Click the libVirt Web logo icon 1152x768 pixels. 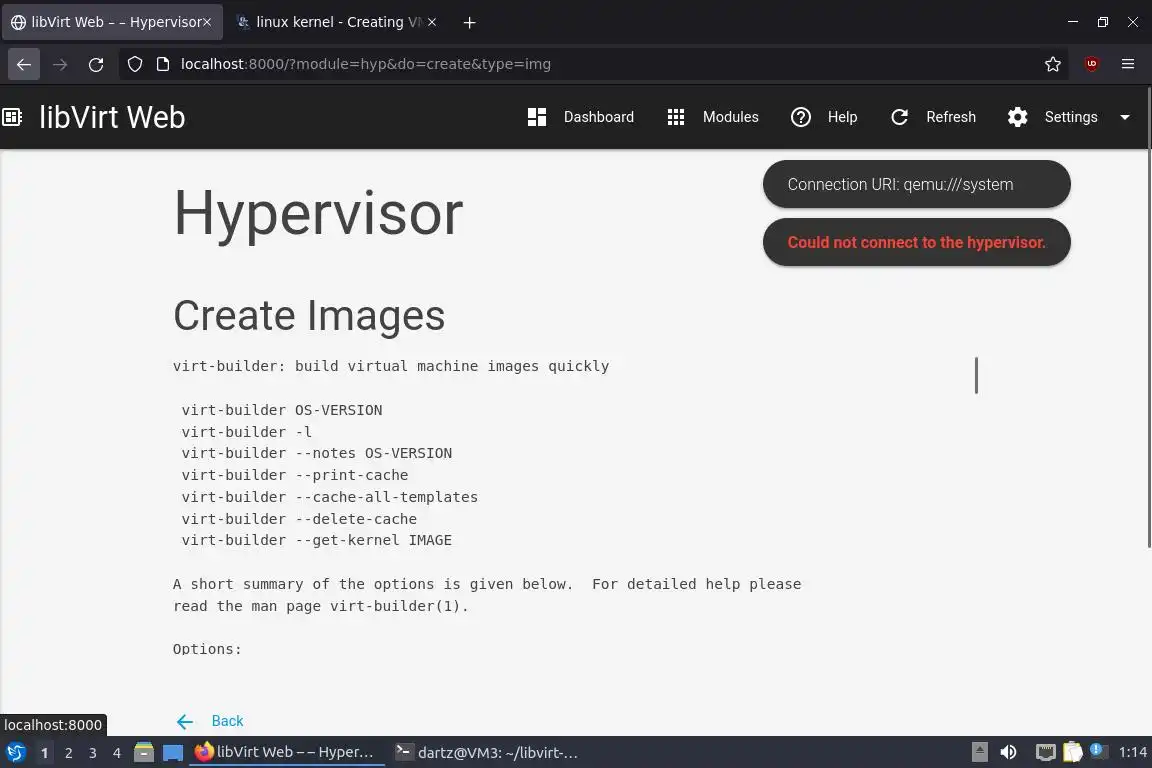click(x=12, y=117)
